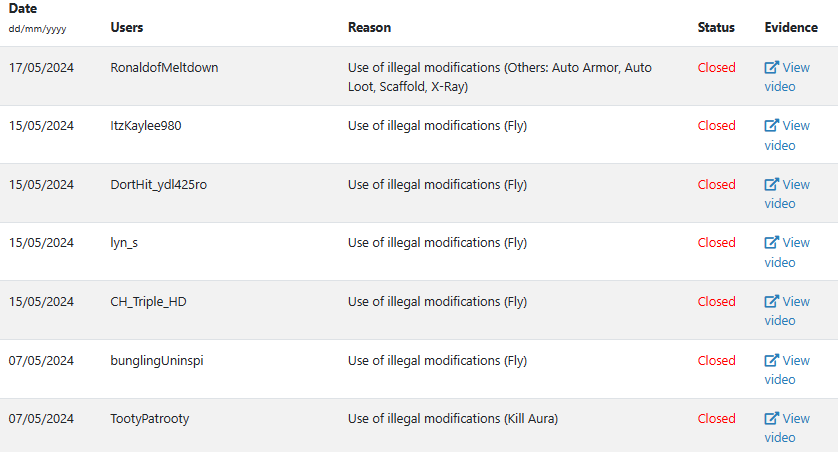838x452 pixels.
Task: View video link for Kill Aura report
Action: coord(787,428)
